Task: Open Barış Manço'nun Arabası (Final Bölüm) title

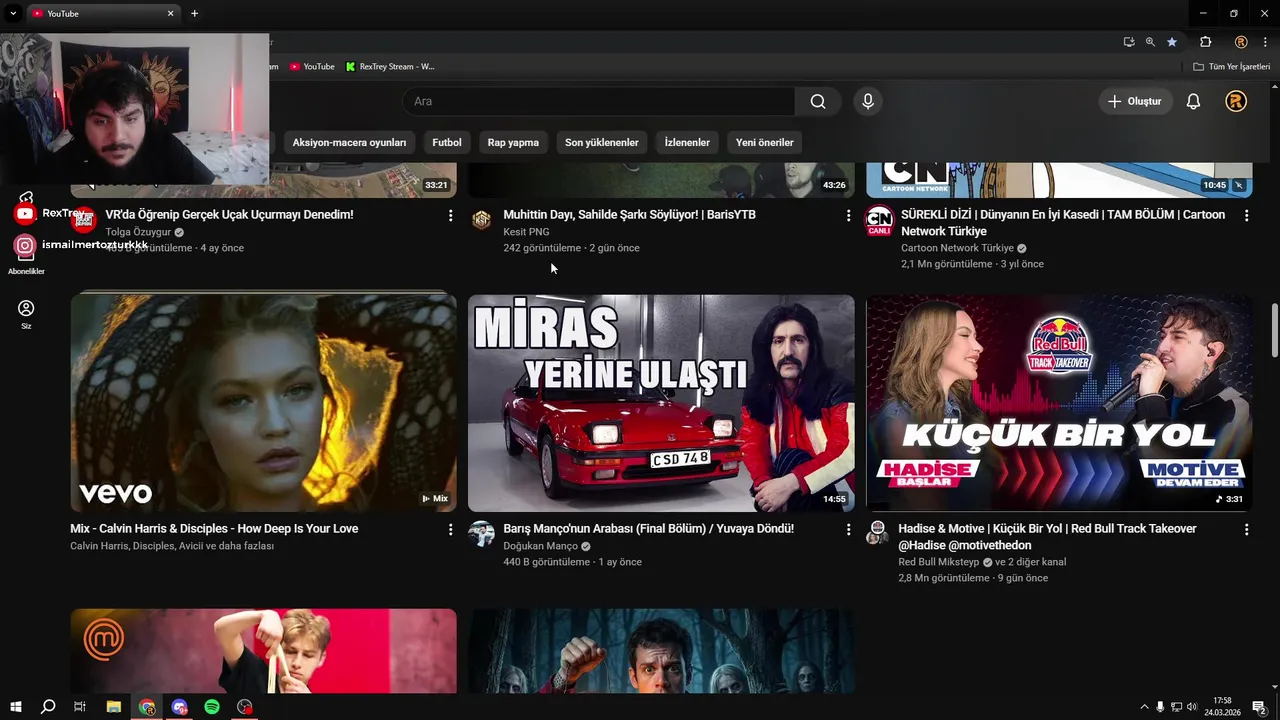Action: pos(648,529)
